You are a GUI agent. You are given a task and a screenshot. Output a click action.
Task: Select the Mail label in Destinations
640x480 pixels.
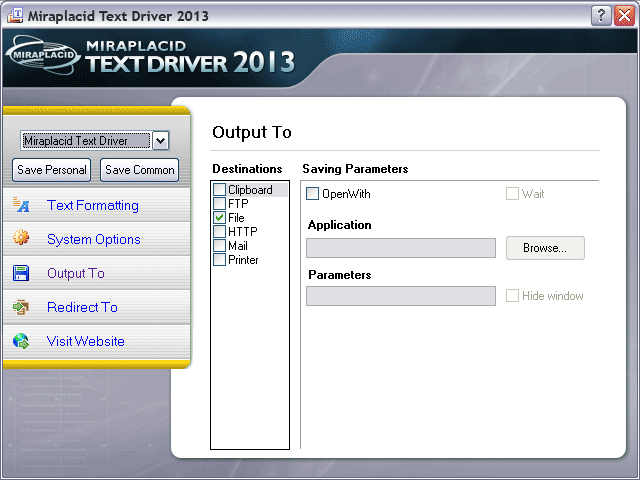point(238,246)
